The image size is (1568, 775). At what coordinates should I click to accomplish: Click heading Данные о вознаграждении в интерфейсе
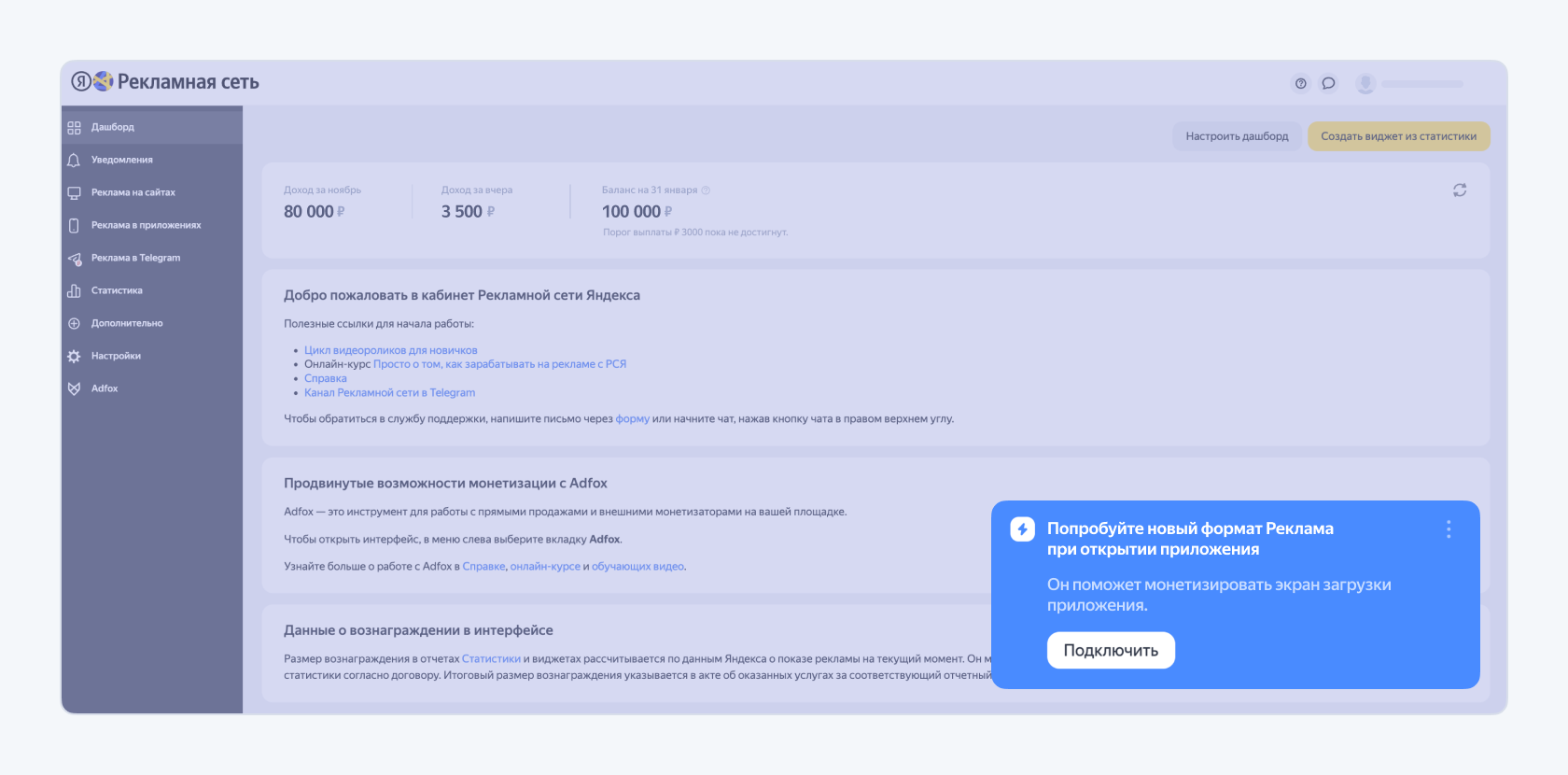point(418,630)
